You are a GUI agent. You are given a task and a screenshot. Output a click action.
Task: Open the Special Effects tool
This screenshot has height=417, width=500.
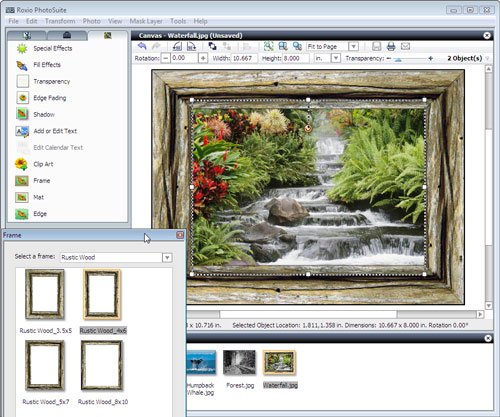(53, 48)
